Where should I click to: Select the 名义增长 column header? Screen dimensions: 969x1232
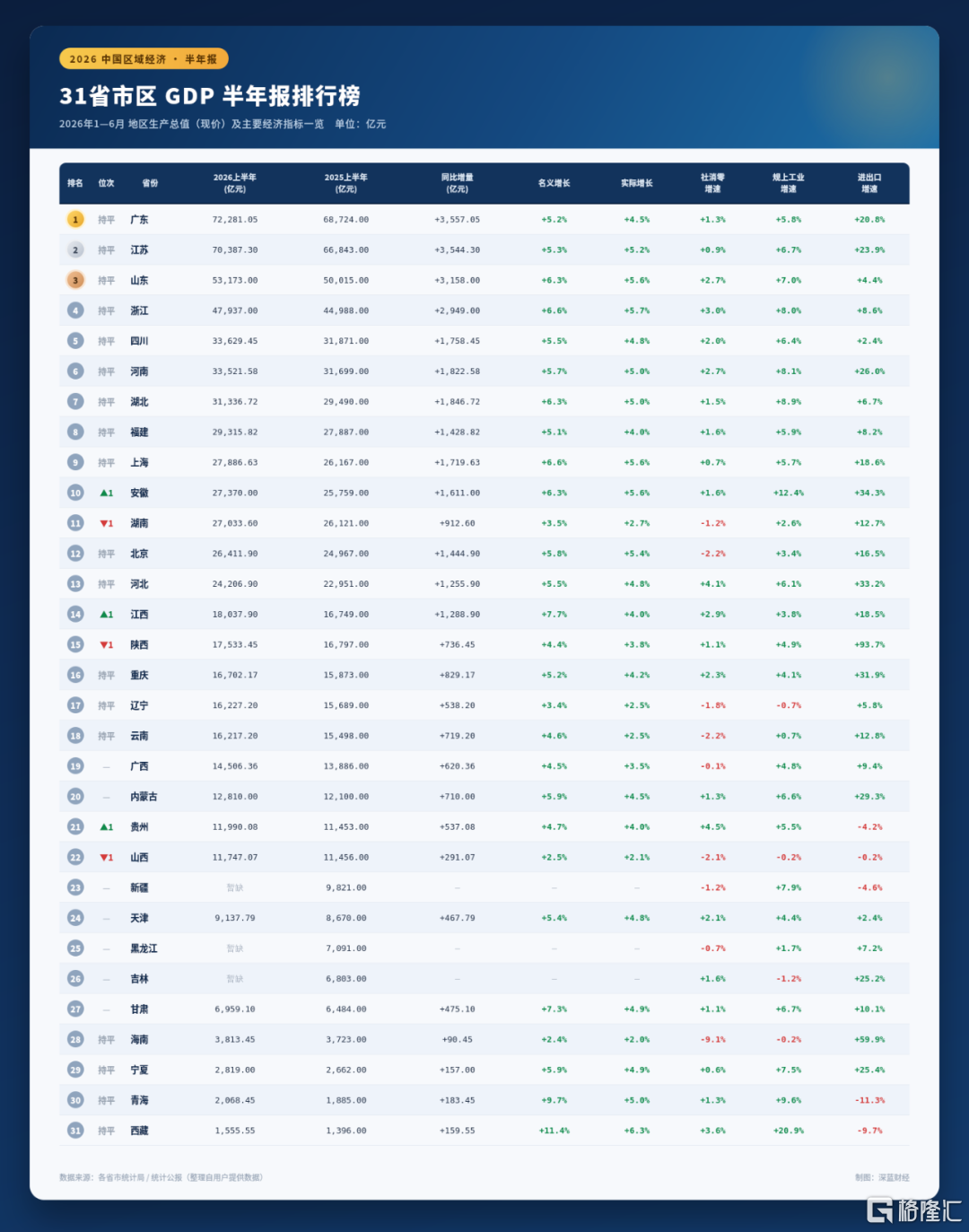tap(554, 183)
